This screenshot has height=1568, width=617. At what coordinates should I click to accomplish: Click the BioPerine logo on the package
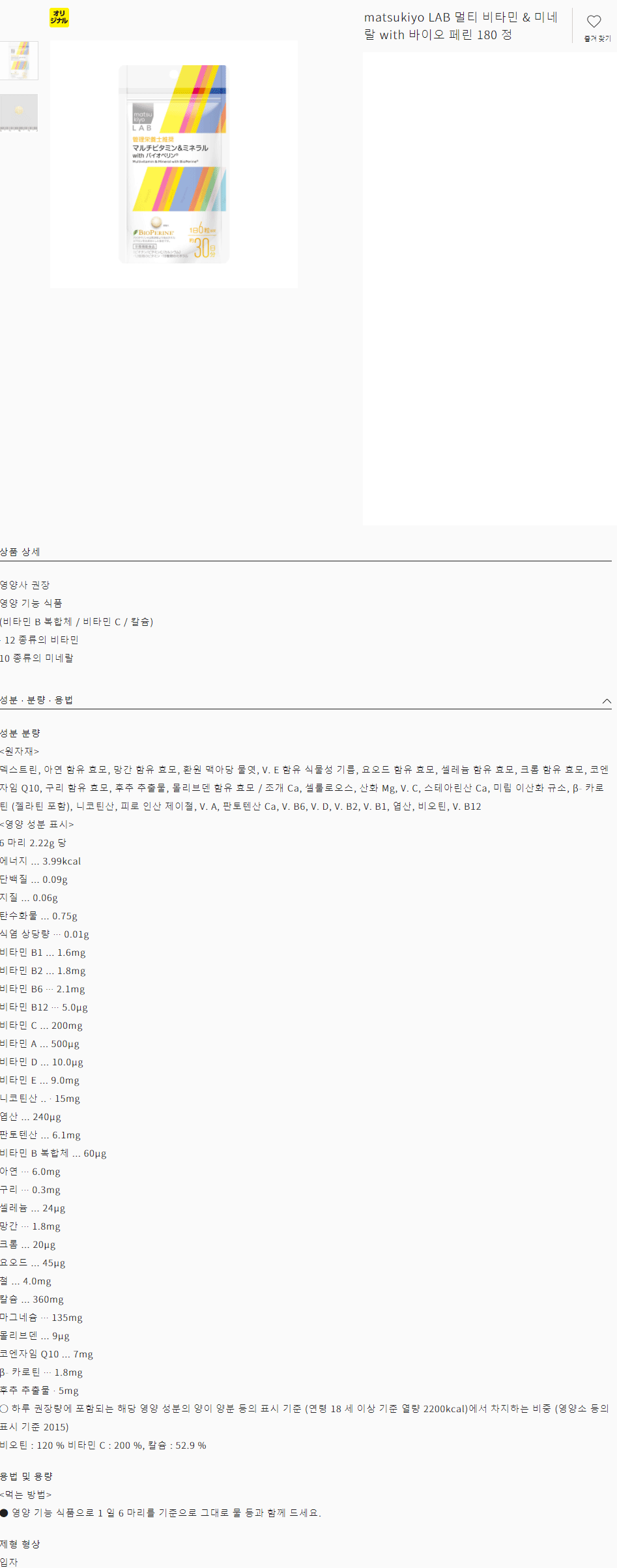coord(154,232)
